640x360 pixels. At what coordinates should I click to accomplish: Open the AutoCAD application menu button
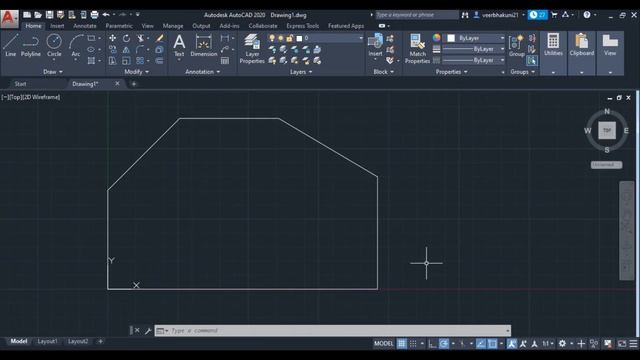pyautogui.click(x=9, y=19)
